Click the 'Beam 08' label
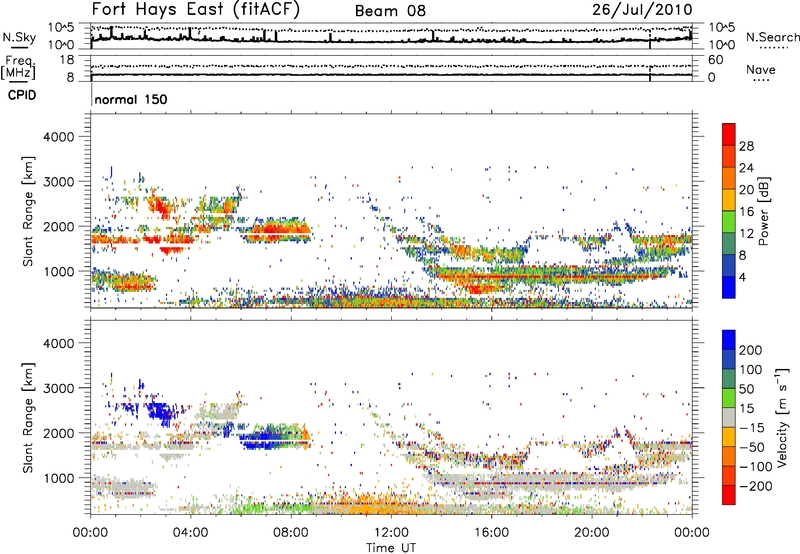The height and width of the screenshot is (554, 800). click(390, 11)
